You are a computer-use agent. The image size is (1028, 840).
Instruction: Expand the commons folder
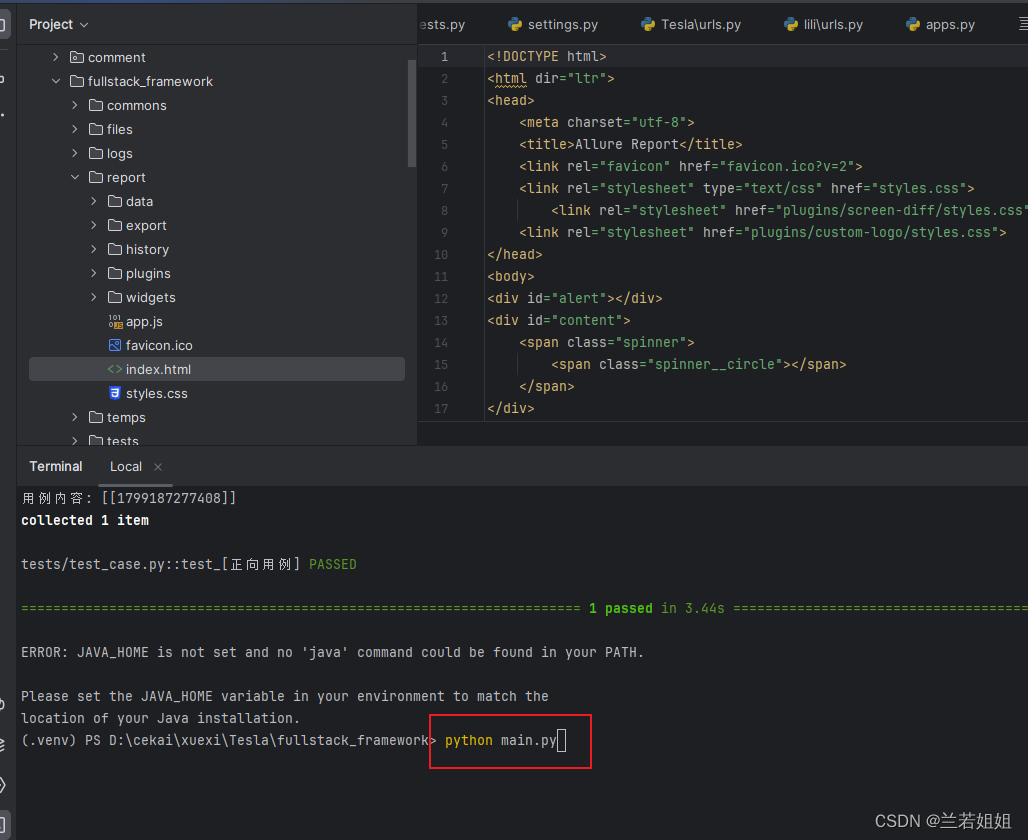click(75, 105)
